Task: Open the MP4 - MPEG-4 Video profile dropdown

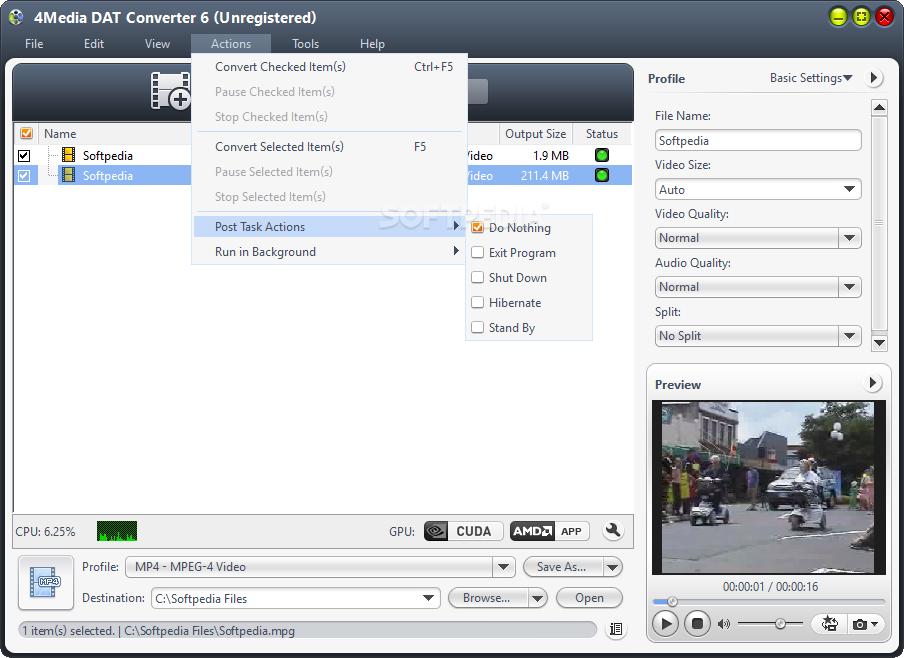Action: coord(503,567)
